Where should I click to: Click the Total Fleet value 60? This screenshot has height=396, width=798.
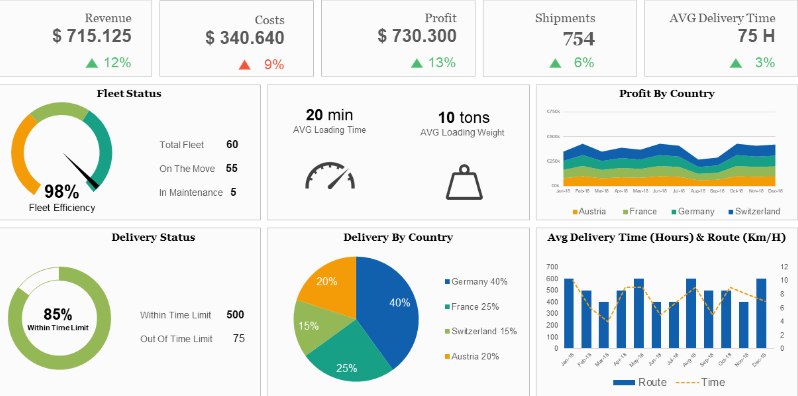[232, 145]
